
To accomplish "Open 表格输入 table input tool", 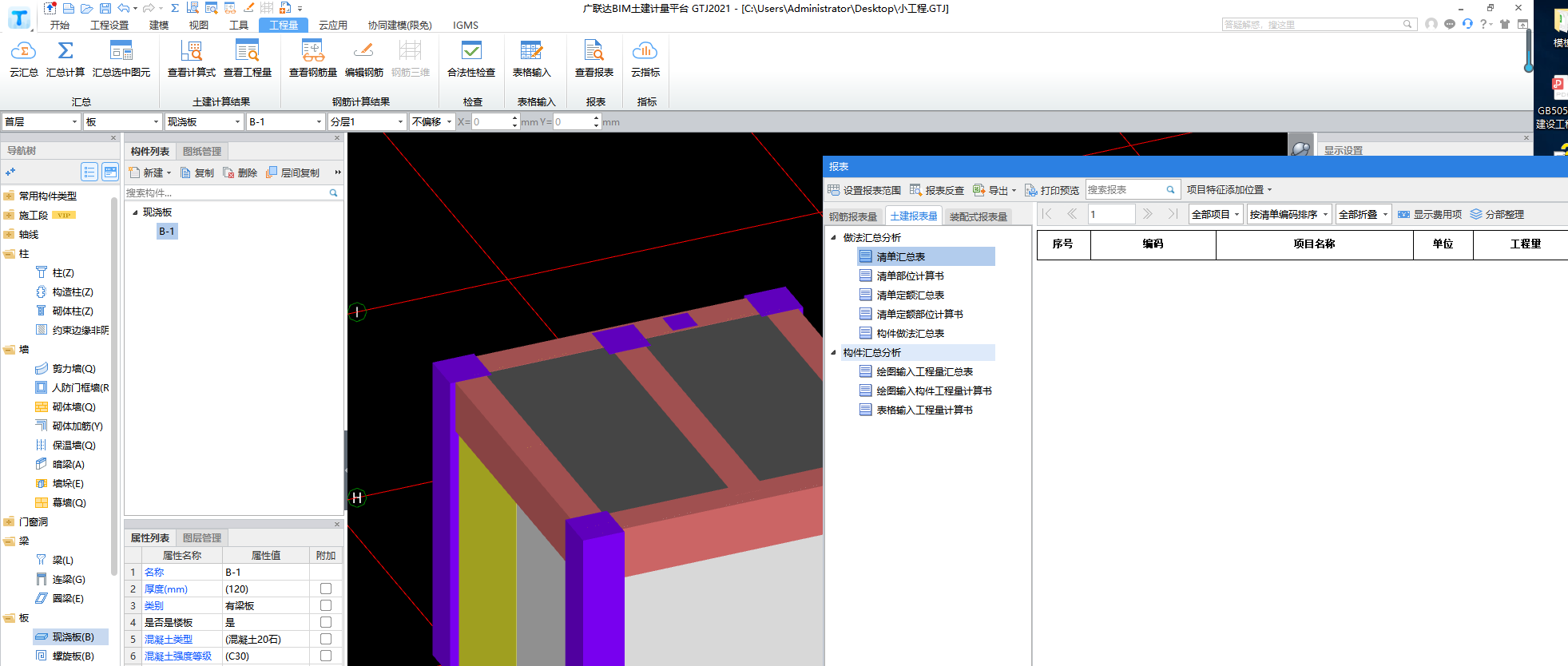I will [532, 59].
